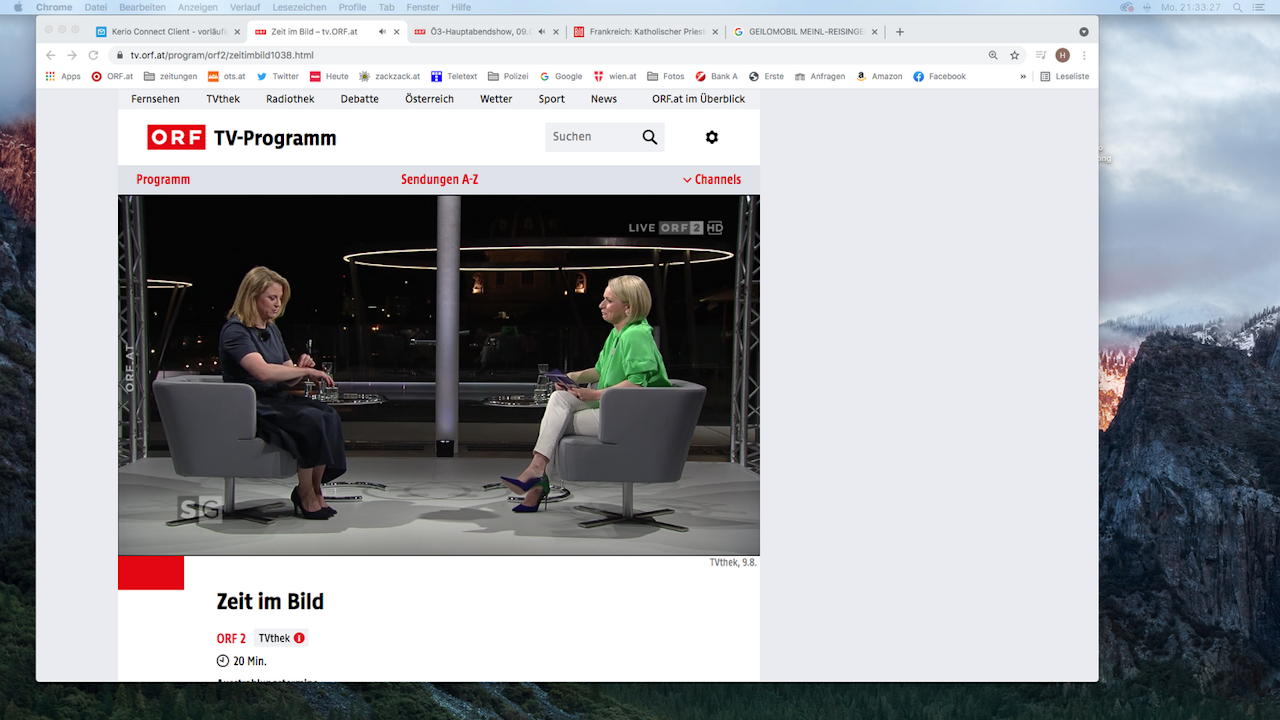Bookmark this page with the star icon
Image resolution: width=1280 pixels, height=720 pixels.
click(x=1015, y=55)
